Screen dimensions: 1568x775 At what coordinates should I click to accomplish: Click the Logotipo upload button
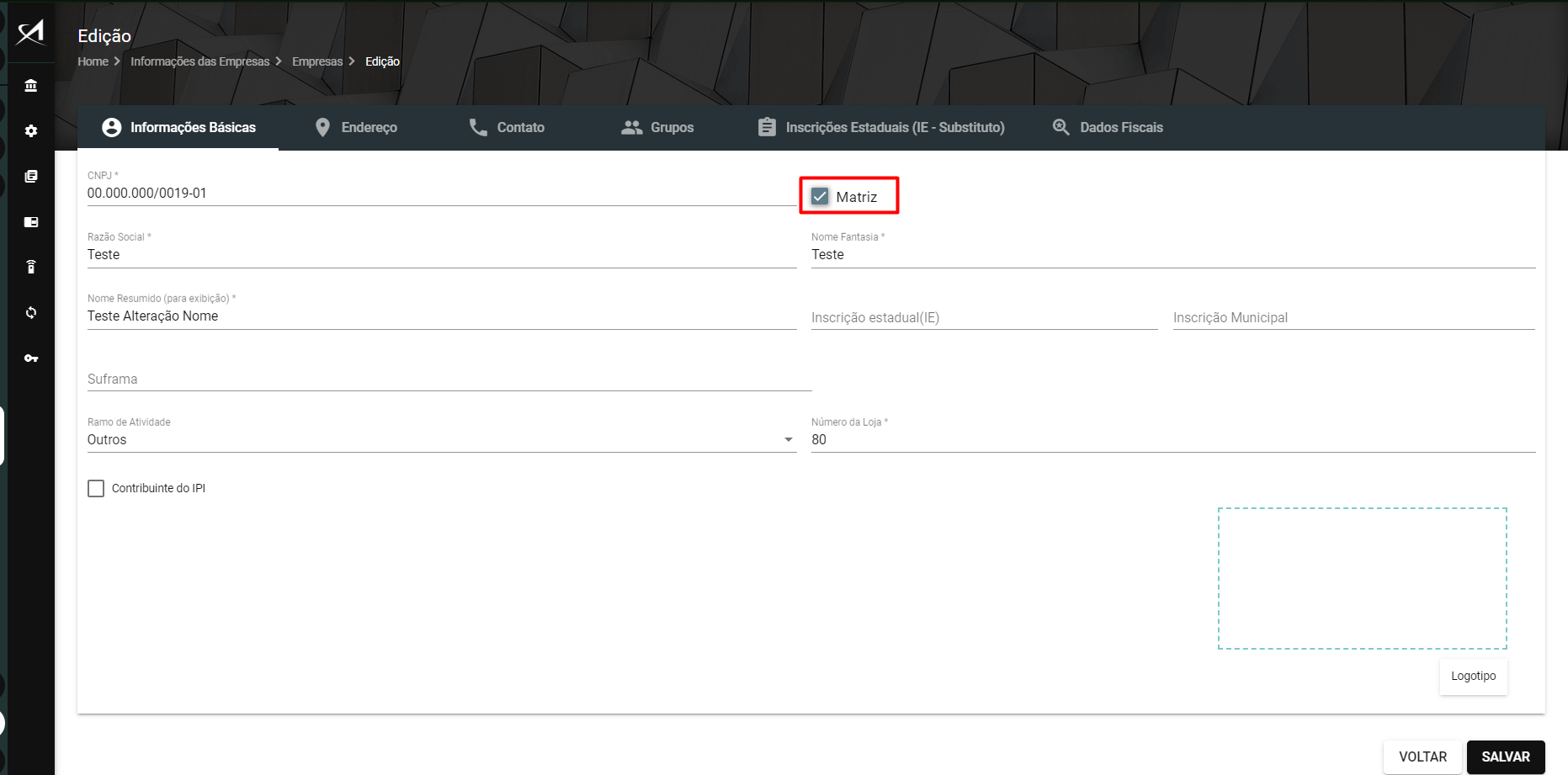click(1473, 676)
